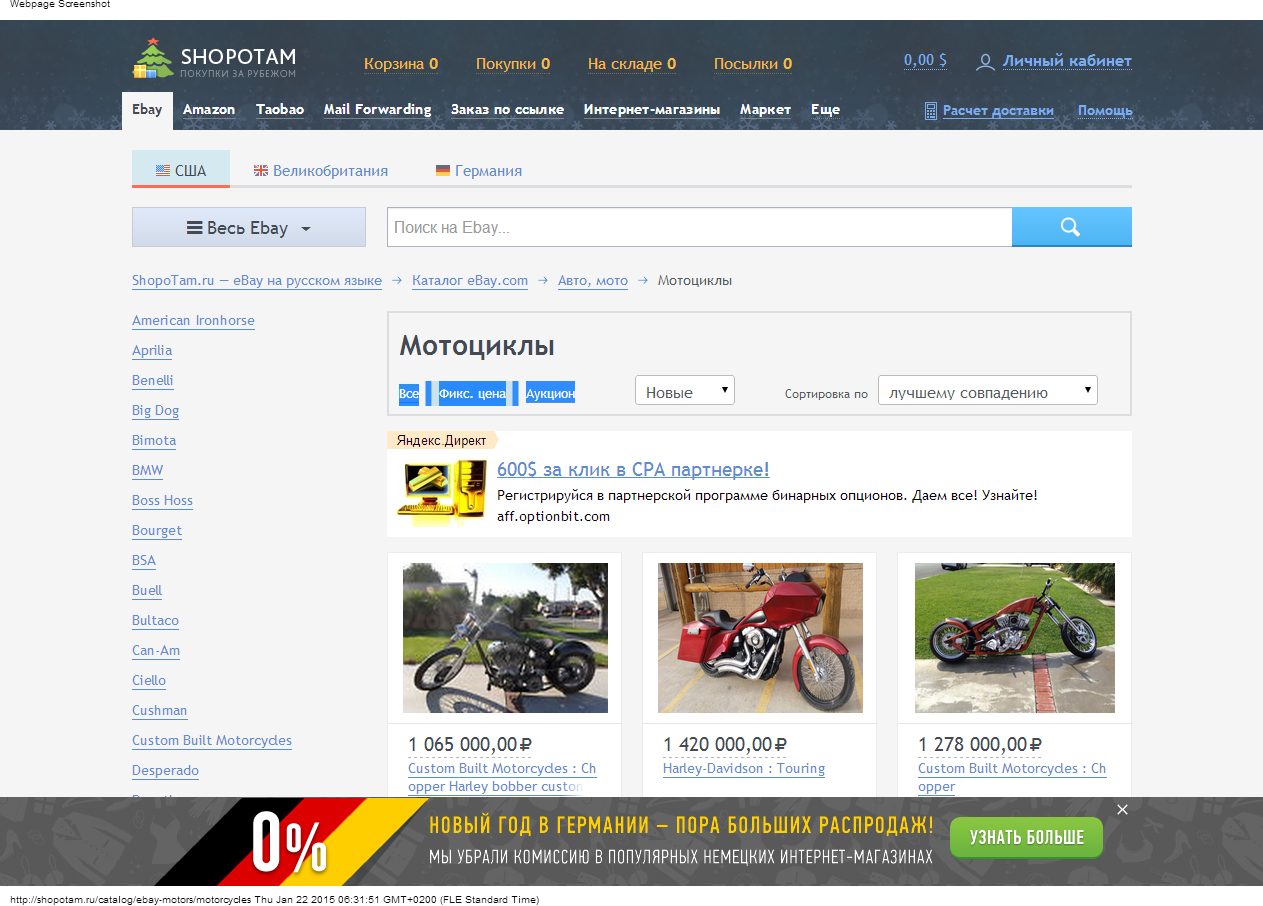Switch to the Amazon tab

(209, 110)
